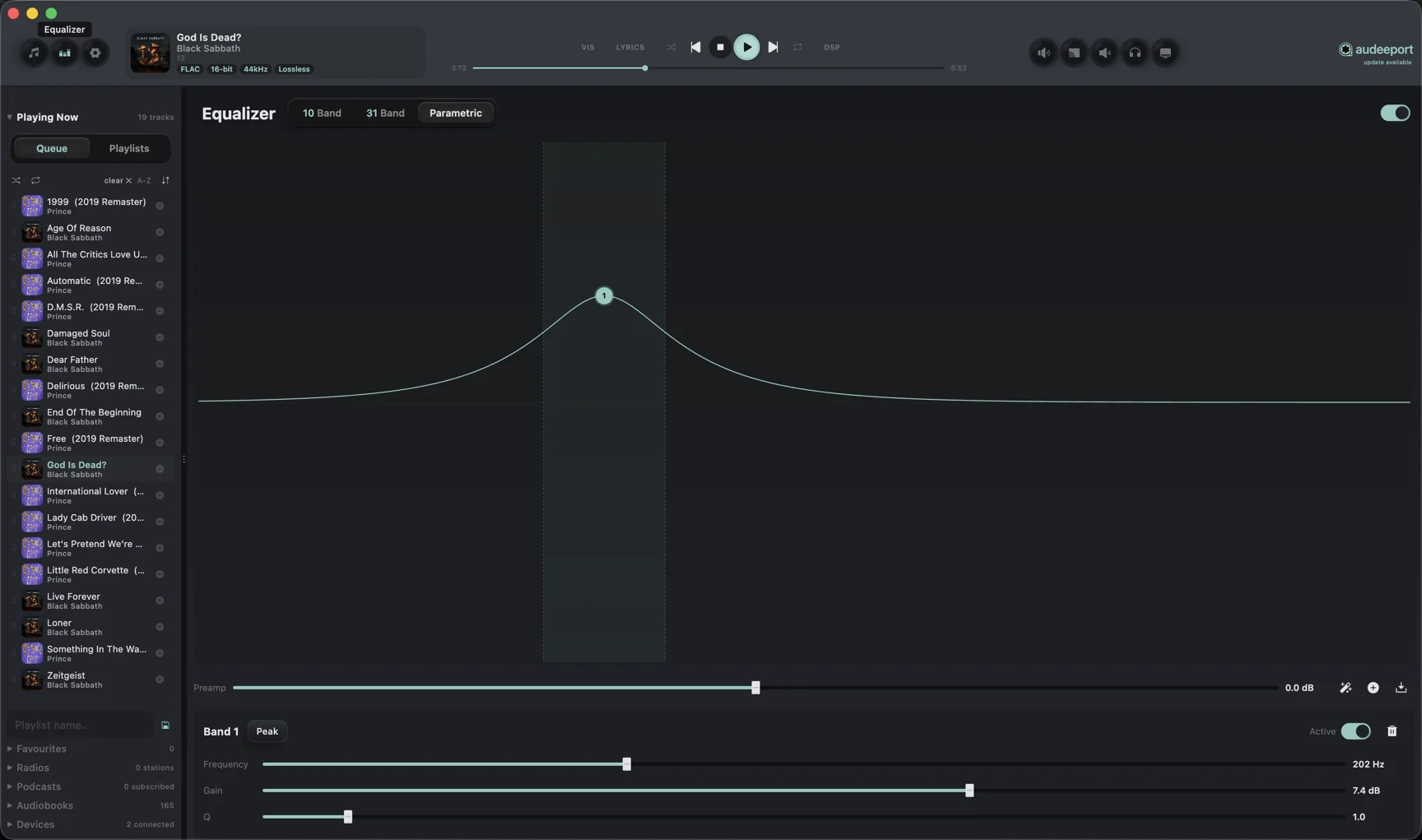Viewport: 1422px width, 840px height.
Task: Click the God Is Dead? album cover
Action: pyautogui.click(x=150, y=53)
